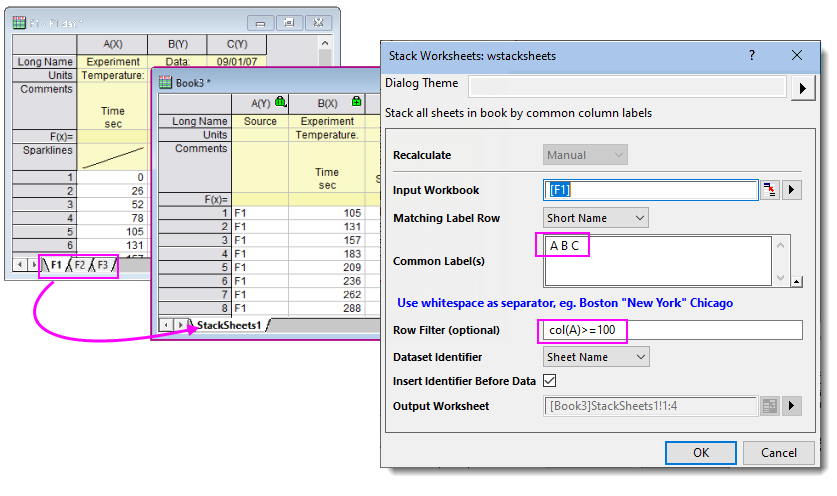Click the cell with value 288 in Book3
Viewport: 837px width, 496px height.
327,308
